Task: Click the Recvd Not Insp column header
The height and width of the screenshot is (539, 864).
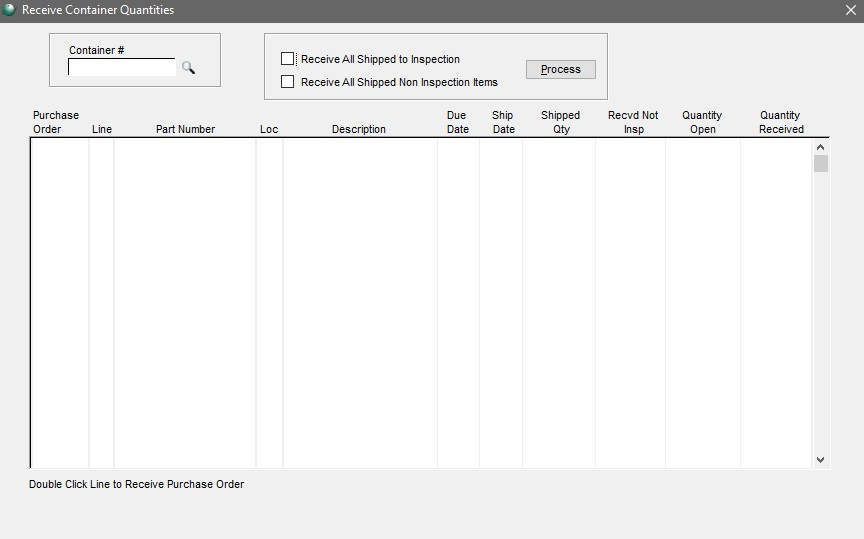Action: [x=633, y=122]
